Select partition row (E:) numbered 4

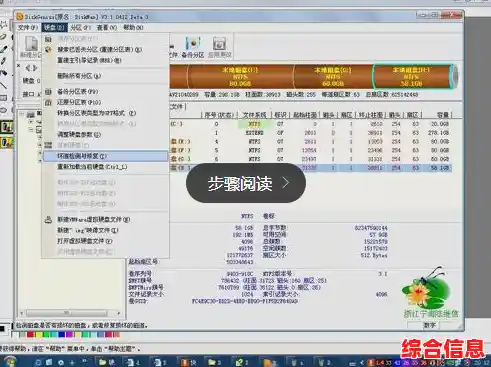[x=311, y=142]
